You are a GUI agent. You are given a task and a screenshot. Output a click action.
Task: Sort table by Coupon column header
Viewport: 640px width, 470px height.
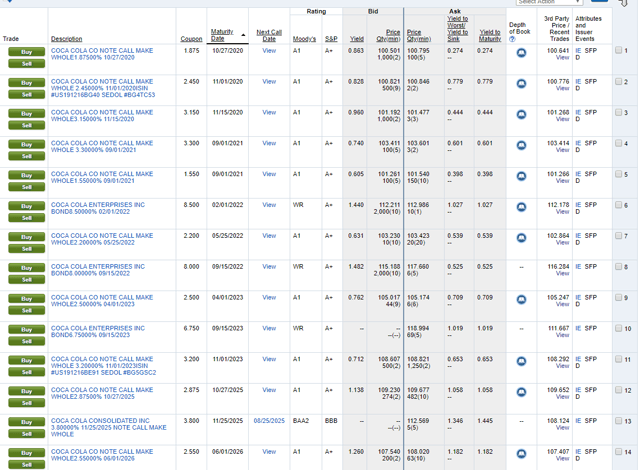point(191,39)
